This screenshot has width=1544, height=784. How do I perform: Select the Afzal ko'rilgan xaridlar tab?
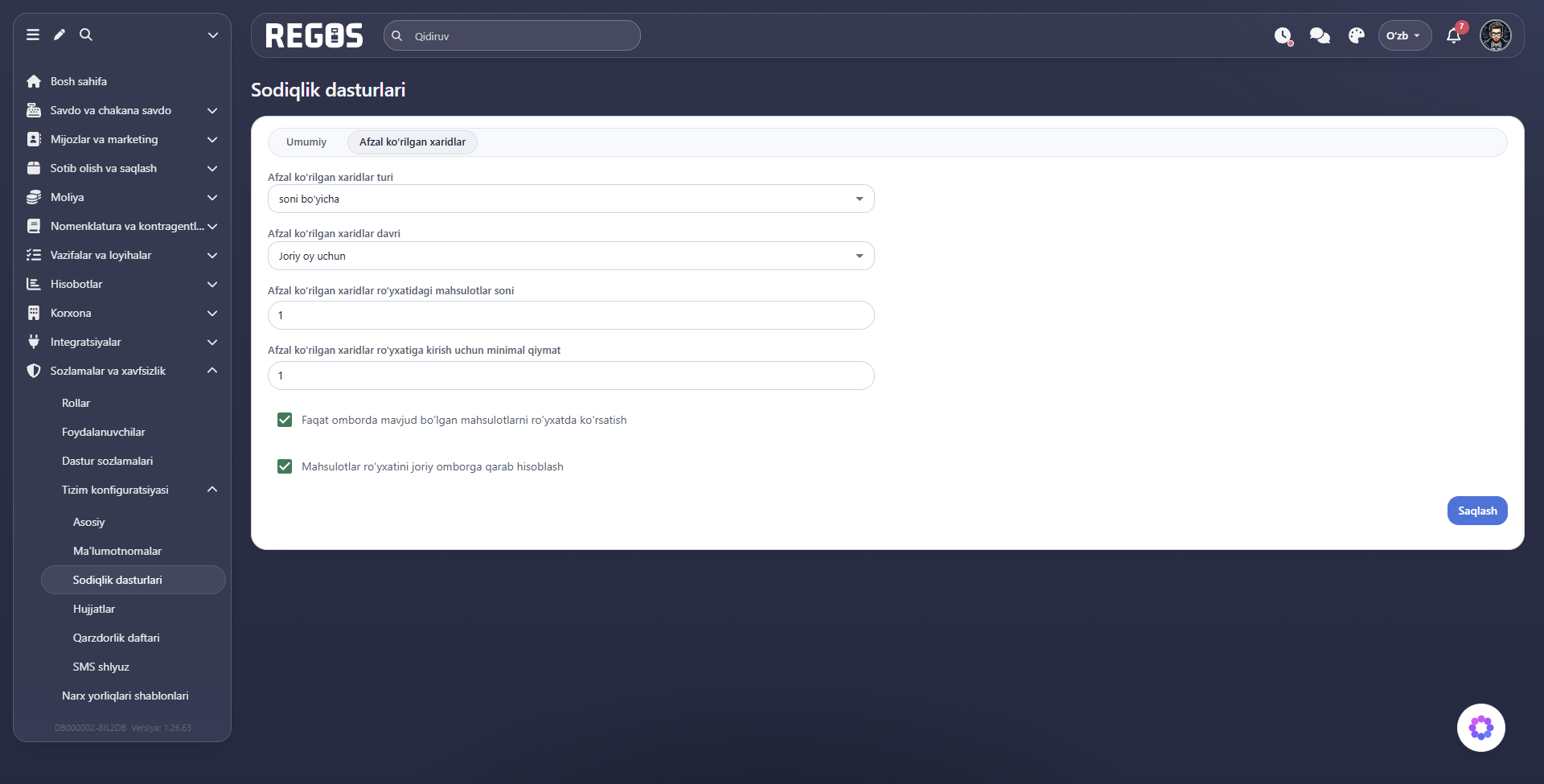(413, 142)
